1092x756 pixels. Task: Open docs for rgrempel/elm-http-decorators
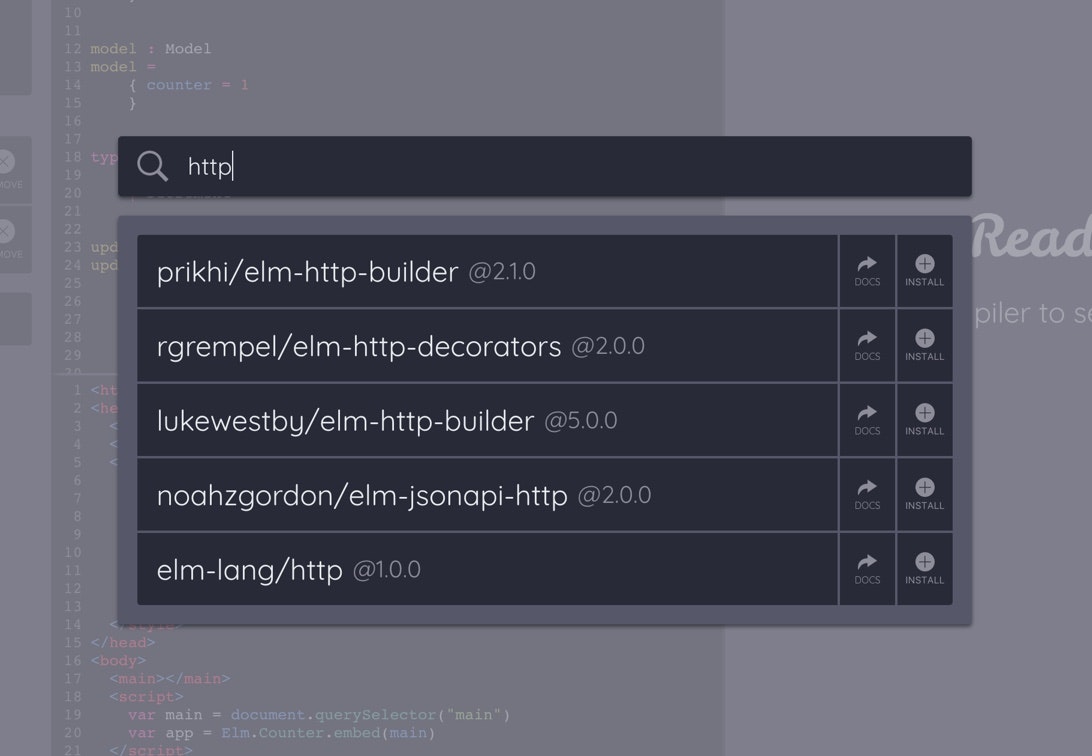867,346
